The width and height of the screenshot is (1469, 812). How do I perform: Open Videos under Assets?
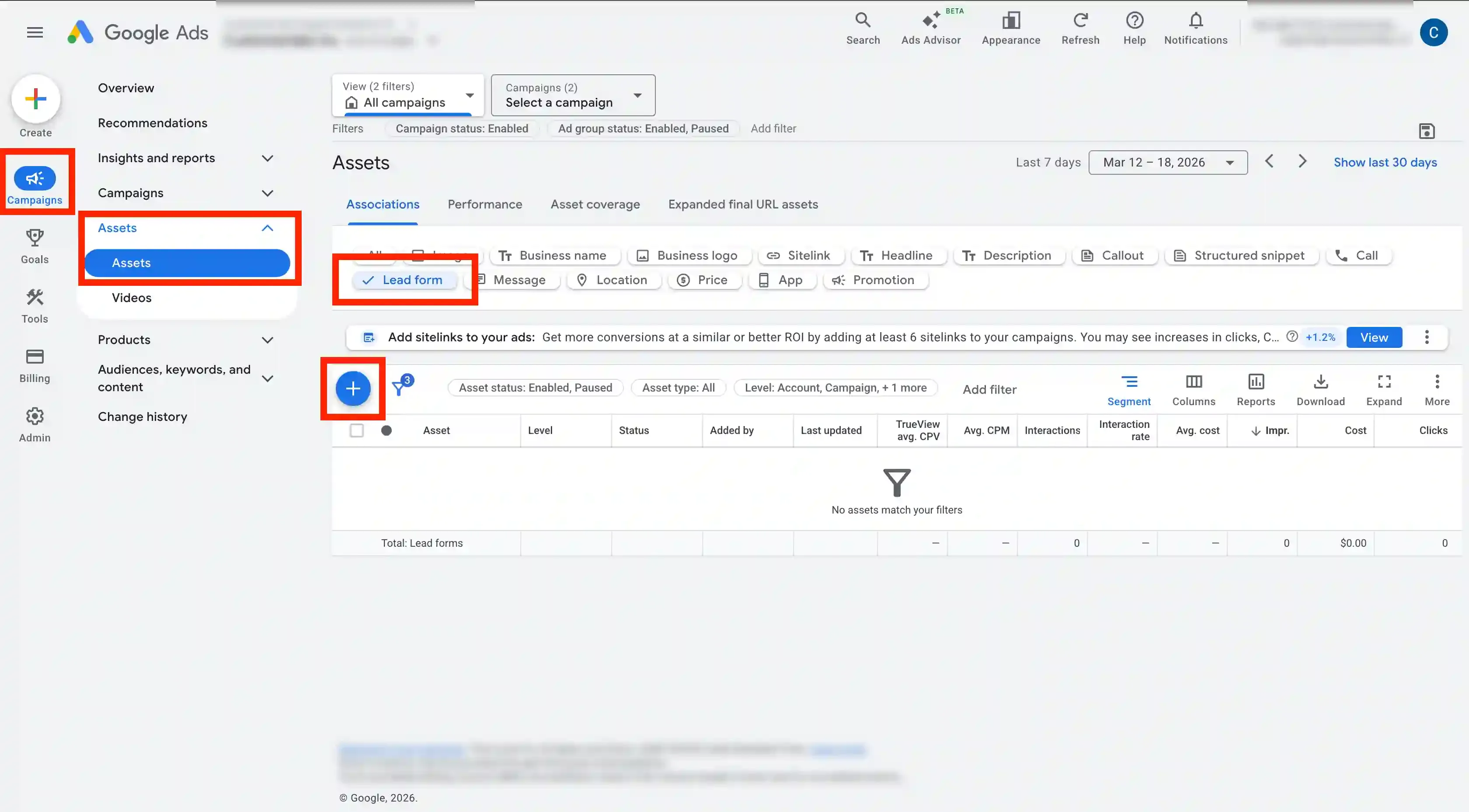click(132, 298)
